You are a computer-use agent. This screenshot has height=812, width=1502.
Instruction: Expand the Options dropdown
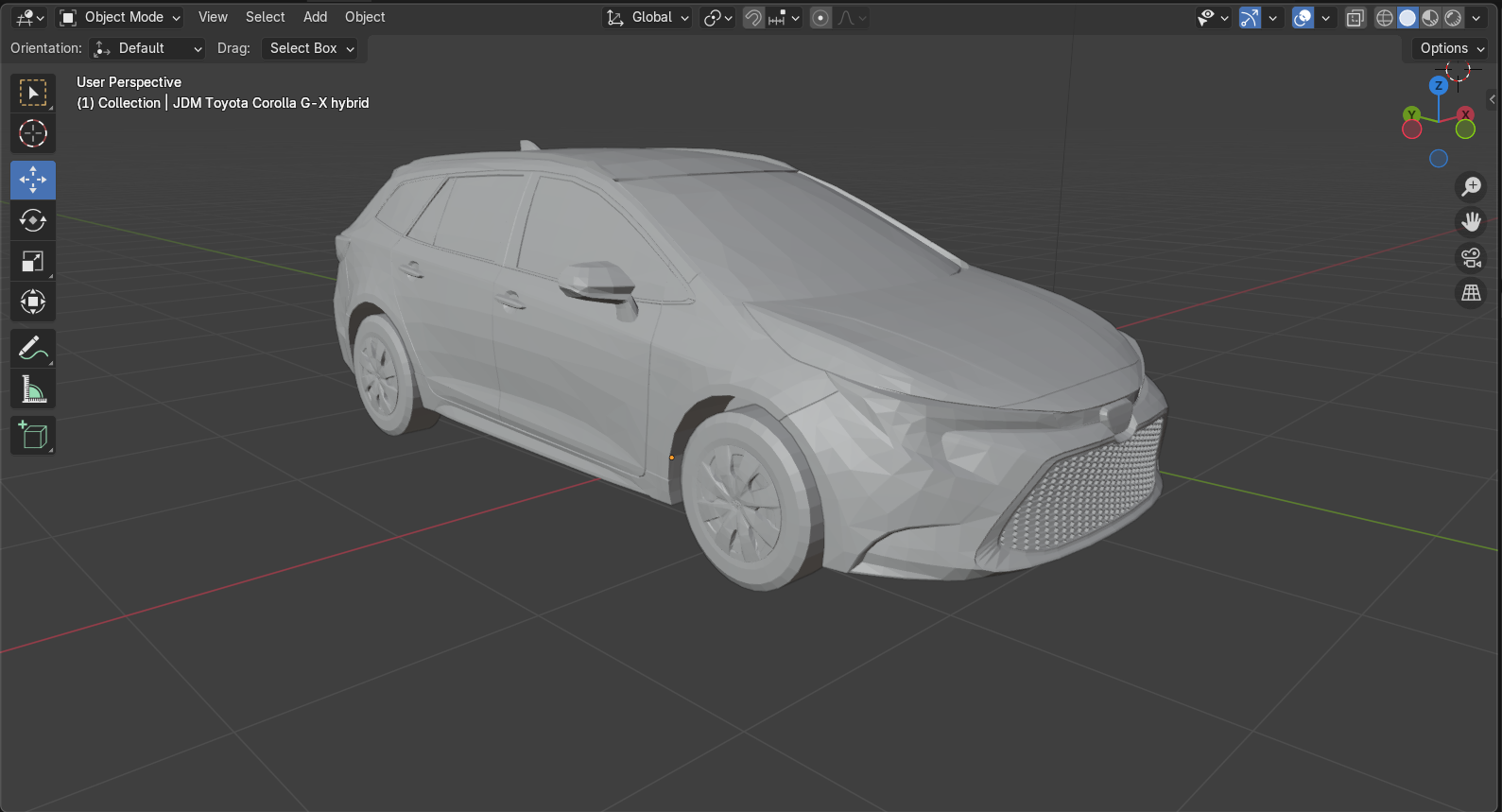pos(1452,48)
